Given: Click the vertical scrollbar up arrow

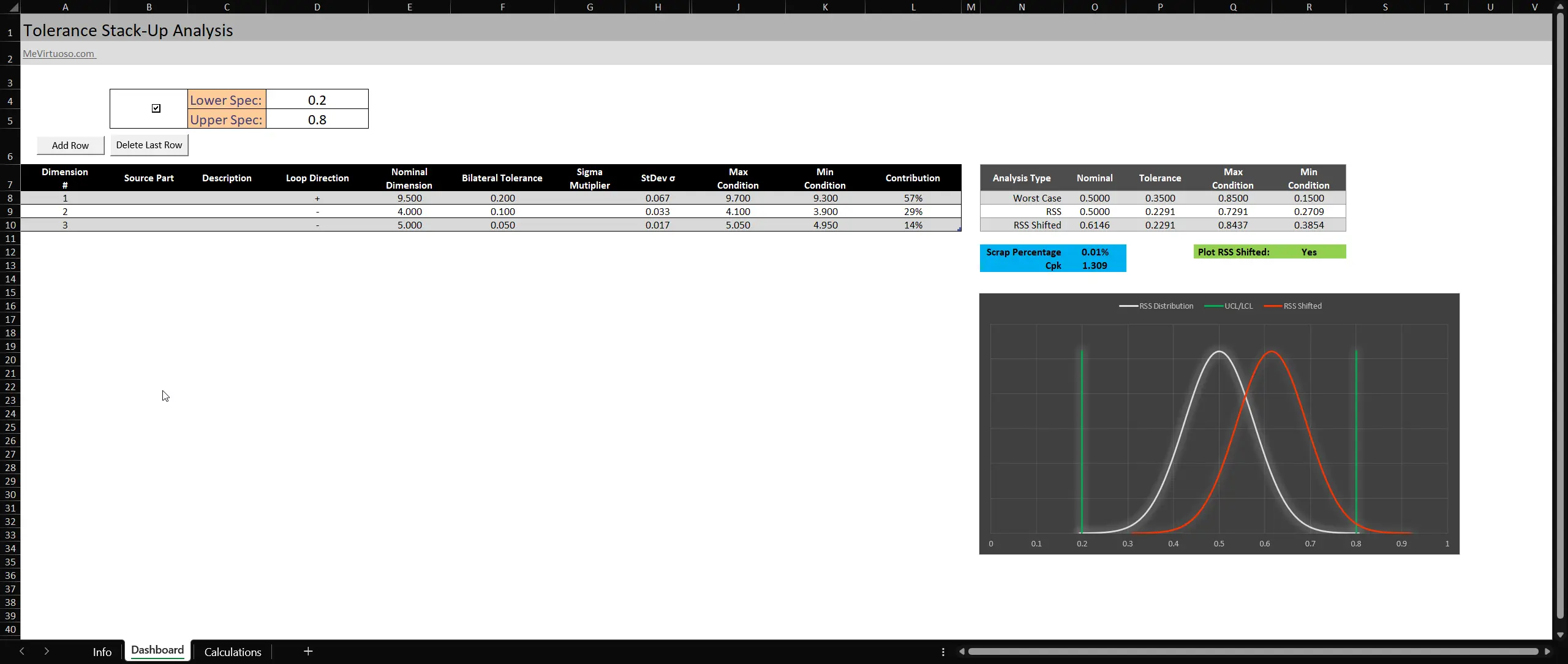Looking at the screenshot, I should pos(1559,6).
